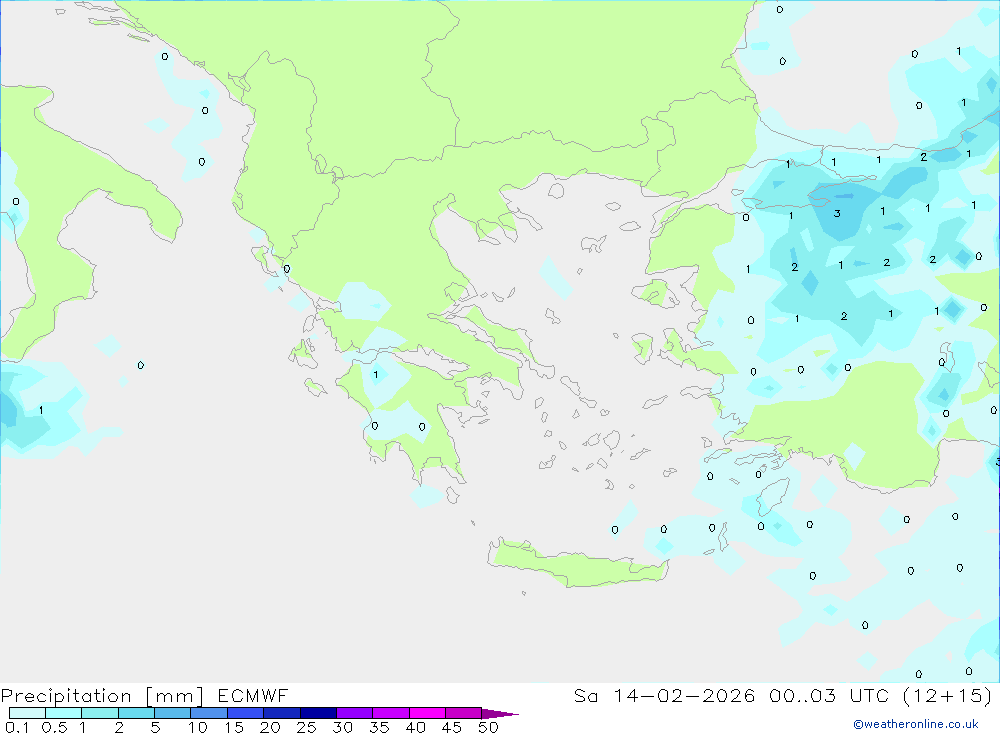
Task: Click the legend label '0.5'
Action: (54, 727)
